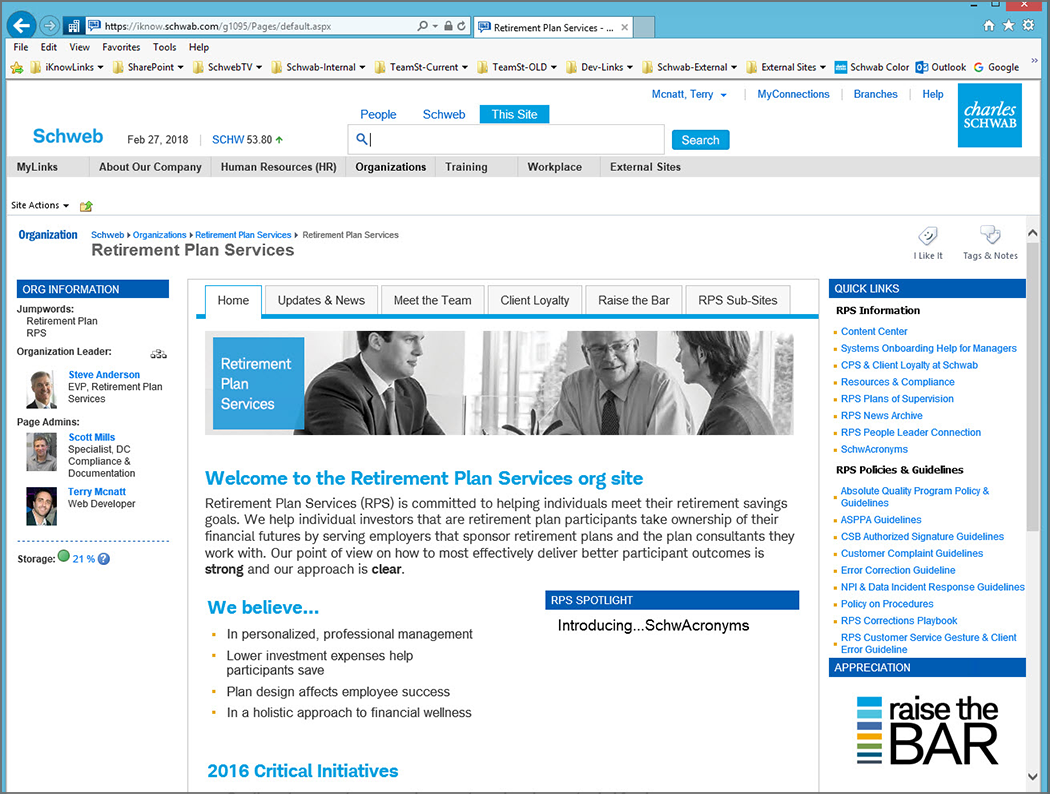This screenshot has width=1050, height=794.
Task: Click inside the site search input field
Action: point(506,139)
